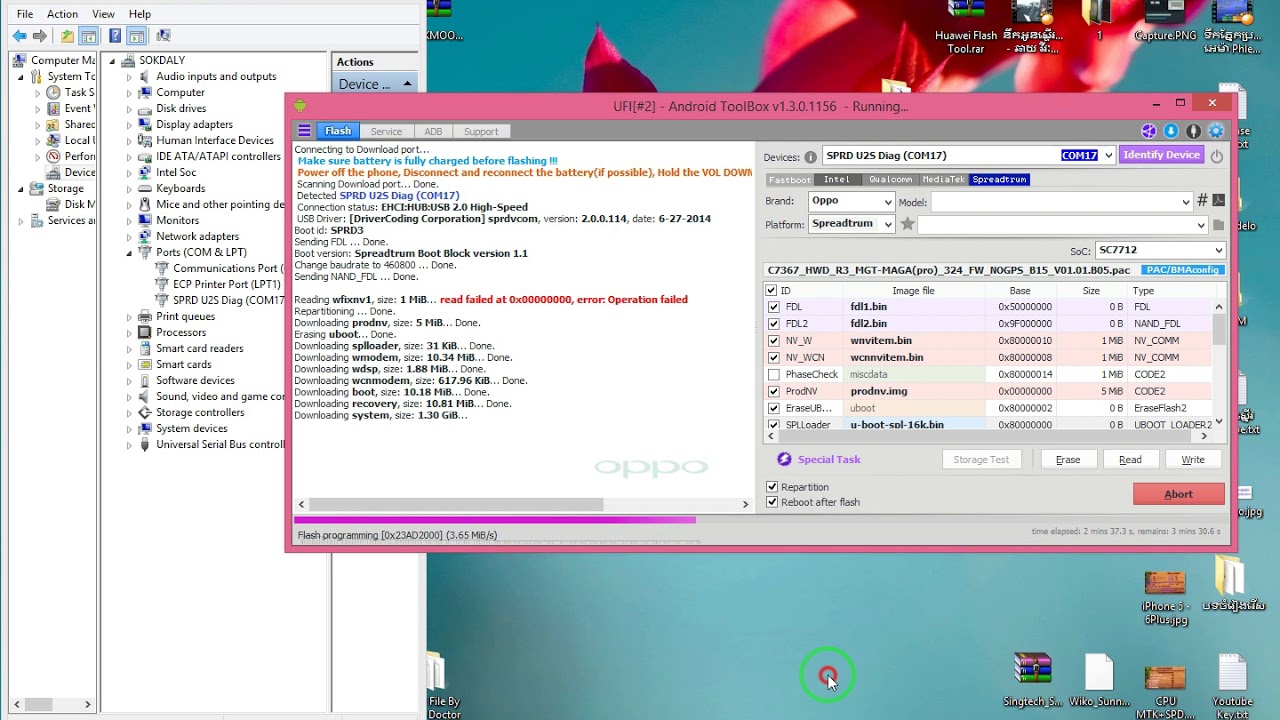Image resolution: width=1280 pixels, height=720 pixels.
Task: Open UFI settings gear icon
Action: point(1216,131)
